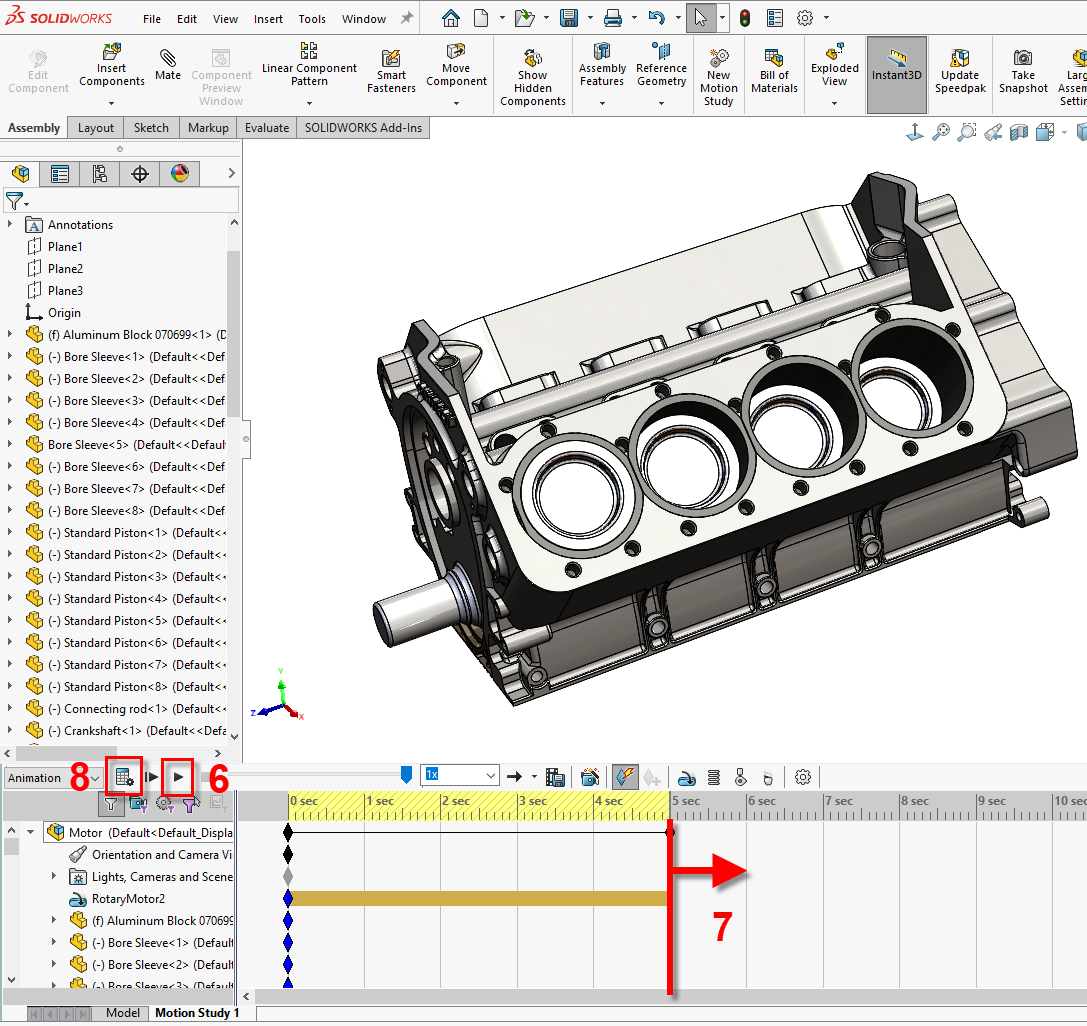Click the Linear Component Pattern tool
The image size is (1087, 1026).
[309, 64]
